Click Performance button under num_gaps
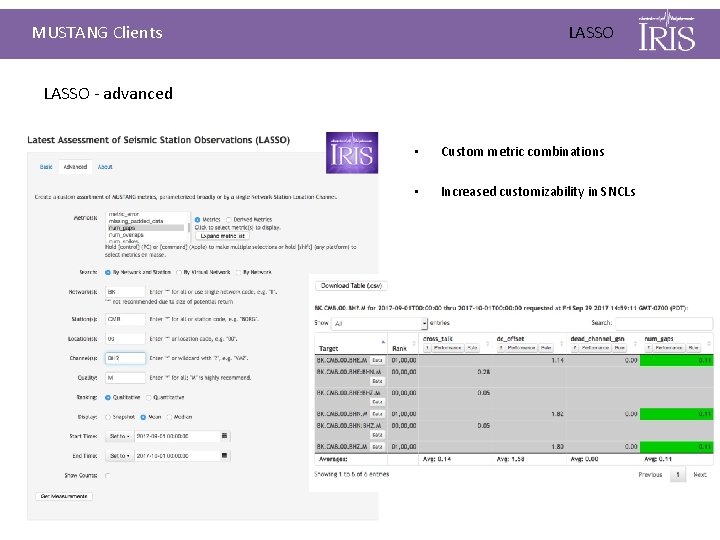 (669, 348)
